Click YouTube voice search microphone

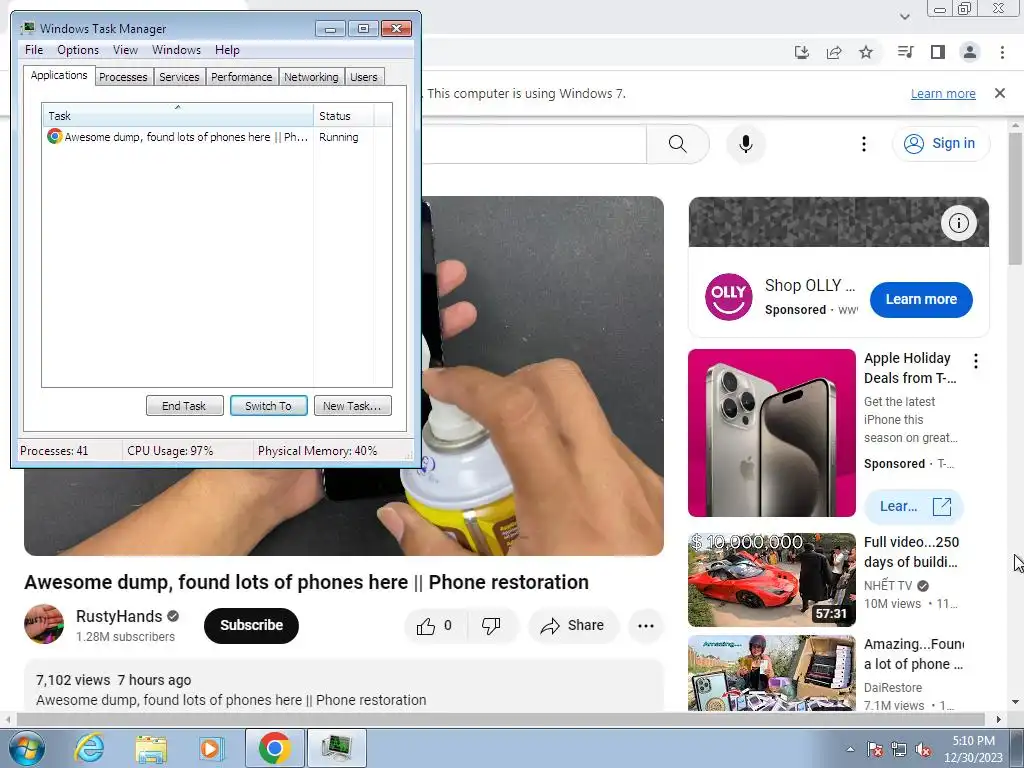pos(746,144)
